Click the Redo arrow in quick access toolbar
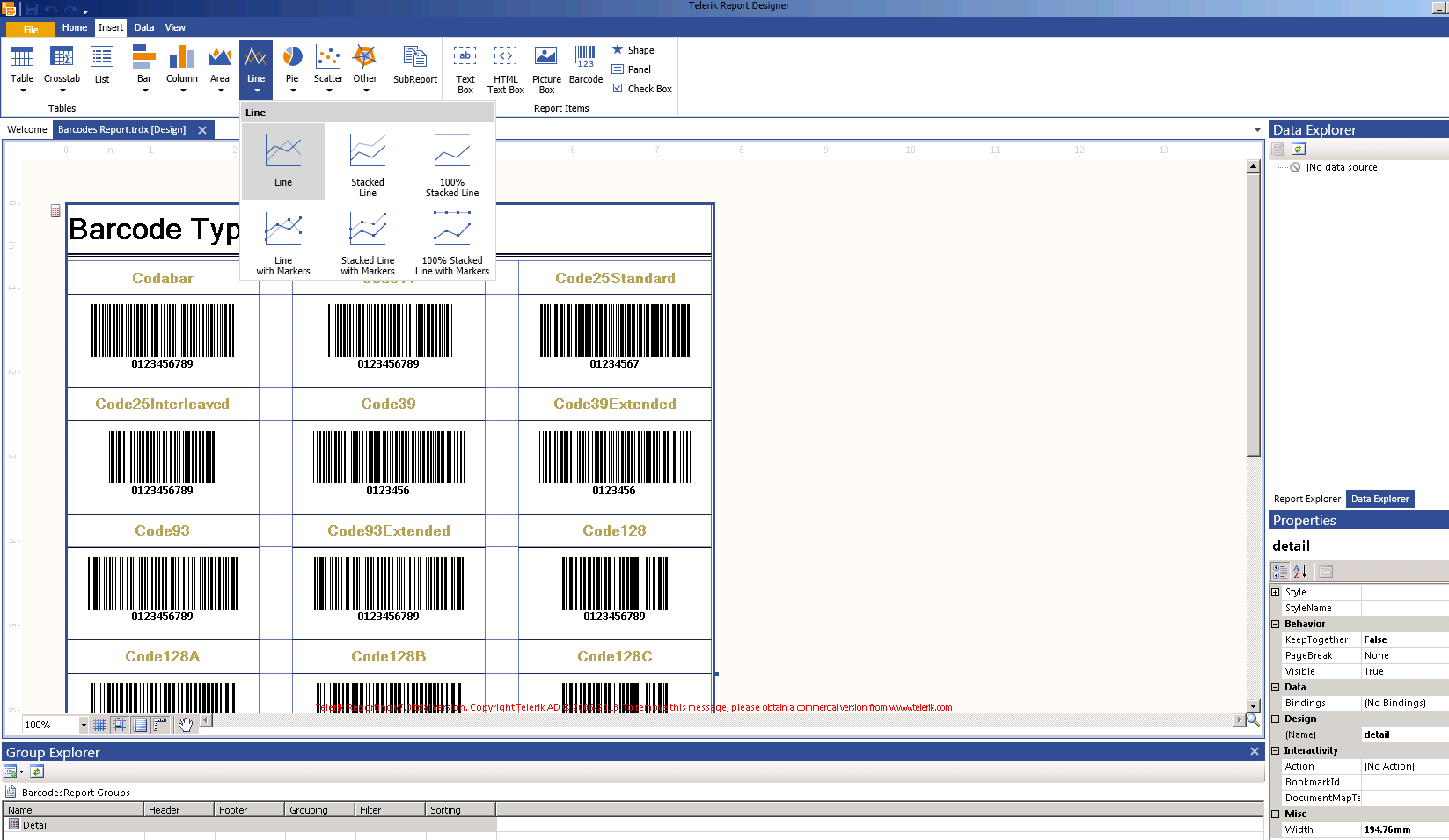Viewport: 1449px width, 840px height. click(70, 10)
